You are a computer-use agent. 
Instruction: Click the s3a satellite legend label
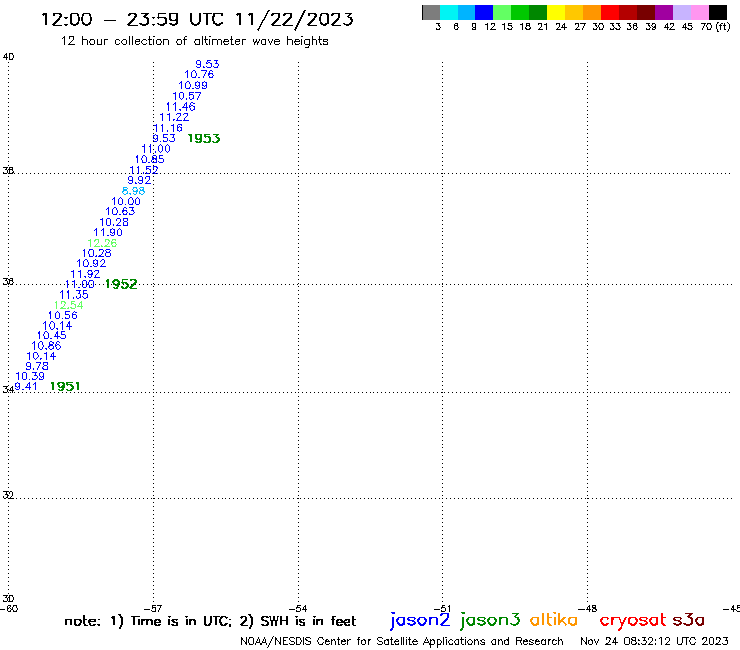(688, 620)
